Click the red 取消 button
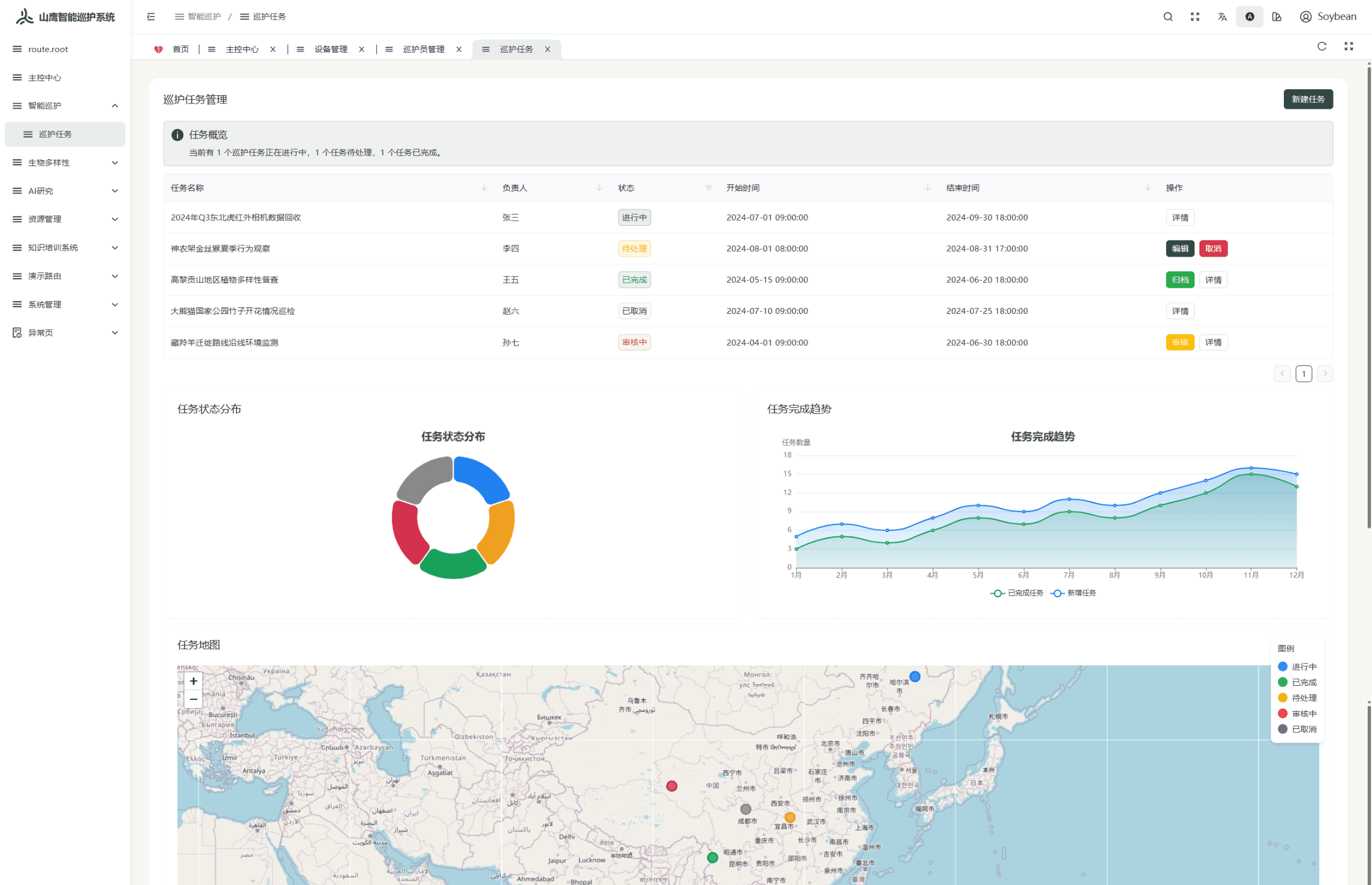Viewport: 1372px width, 885px height. point(1212,249)
